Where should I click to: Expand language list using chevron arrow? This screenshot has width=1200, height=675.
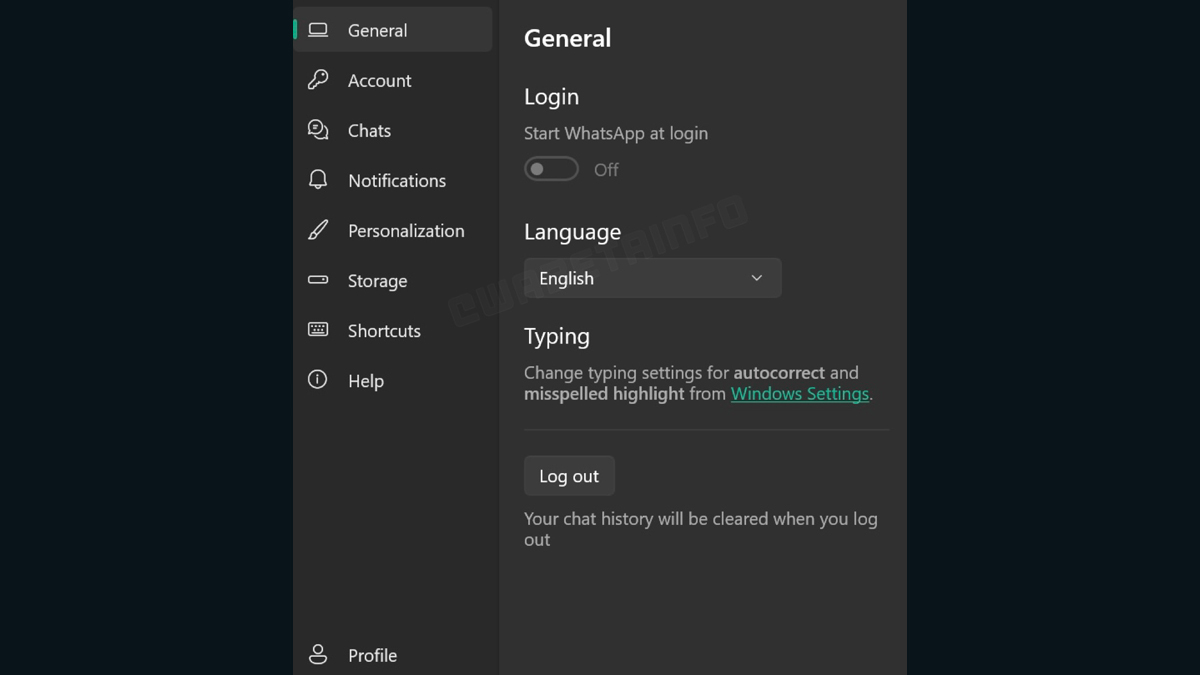(757, 278)
